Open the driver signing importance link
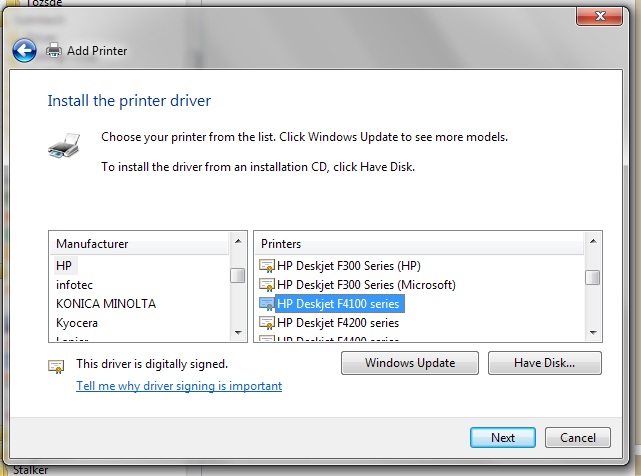This screenshot has width=641, height=476. pyautogui.click(x=179, y=386)
